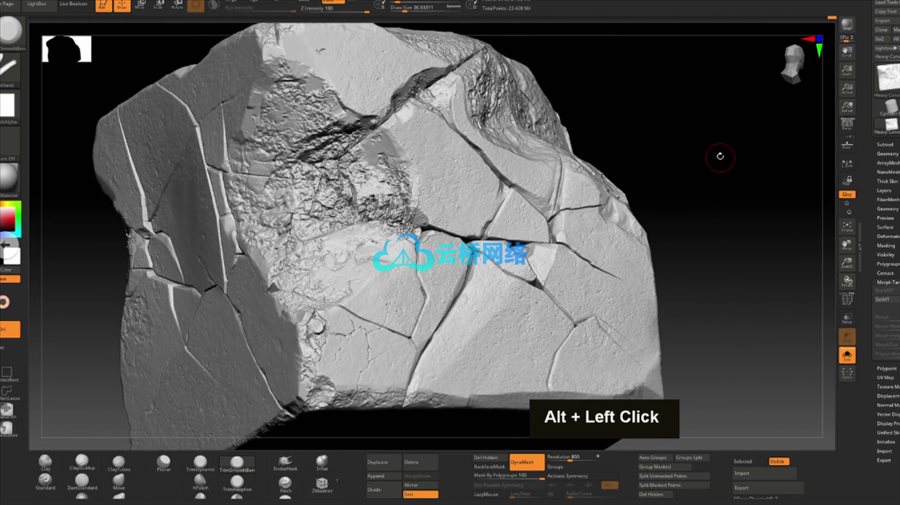Expand the Geometry subpalette
This screenshot has height=505, width=900.
tap(887, 154)
